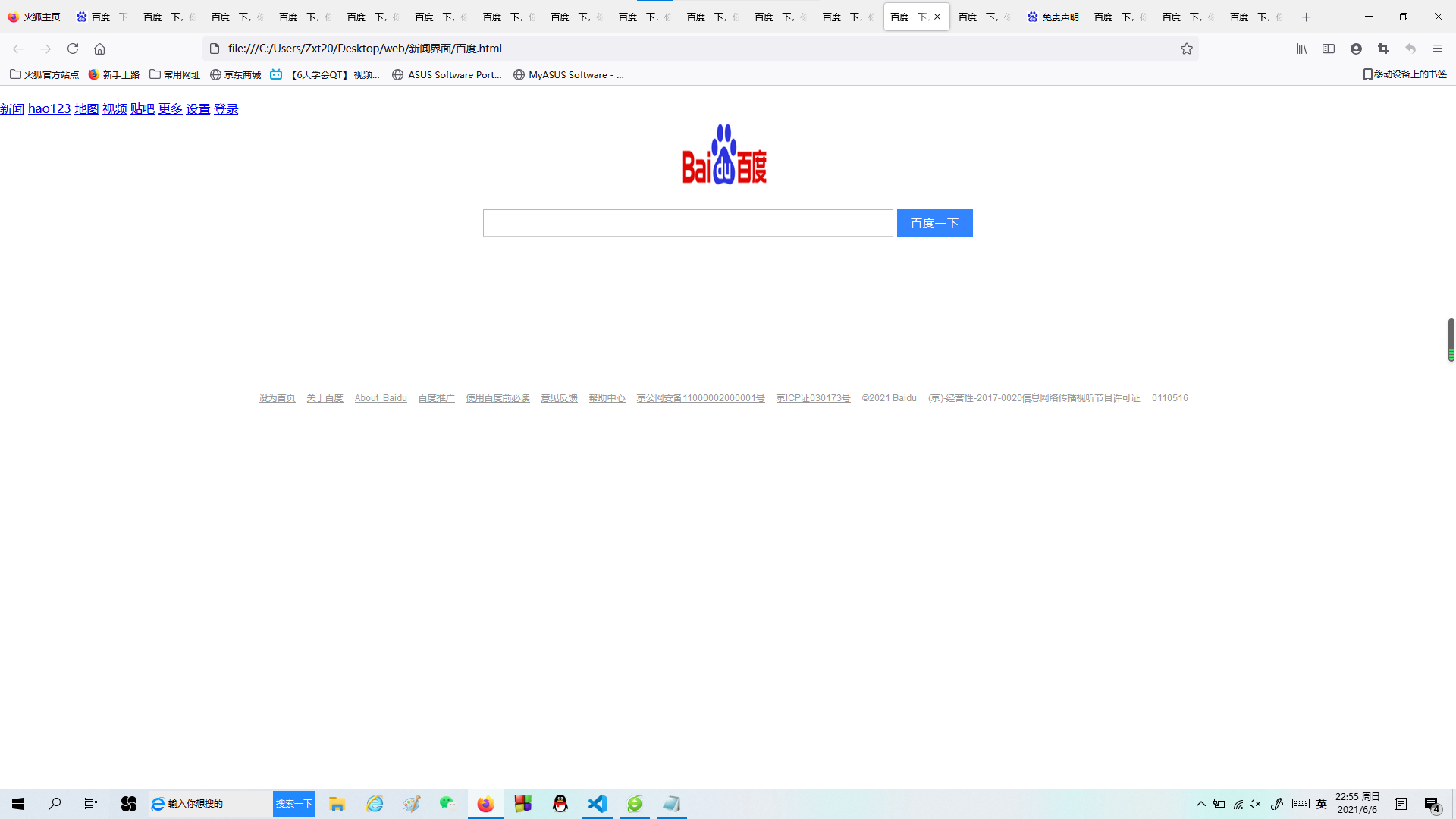The height and width of the screenshot is (819, 1456).
Task: Open 常用网址 bookmark folder
Action: [175, 74]
